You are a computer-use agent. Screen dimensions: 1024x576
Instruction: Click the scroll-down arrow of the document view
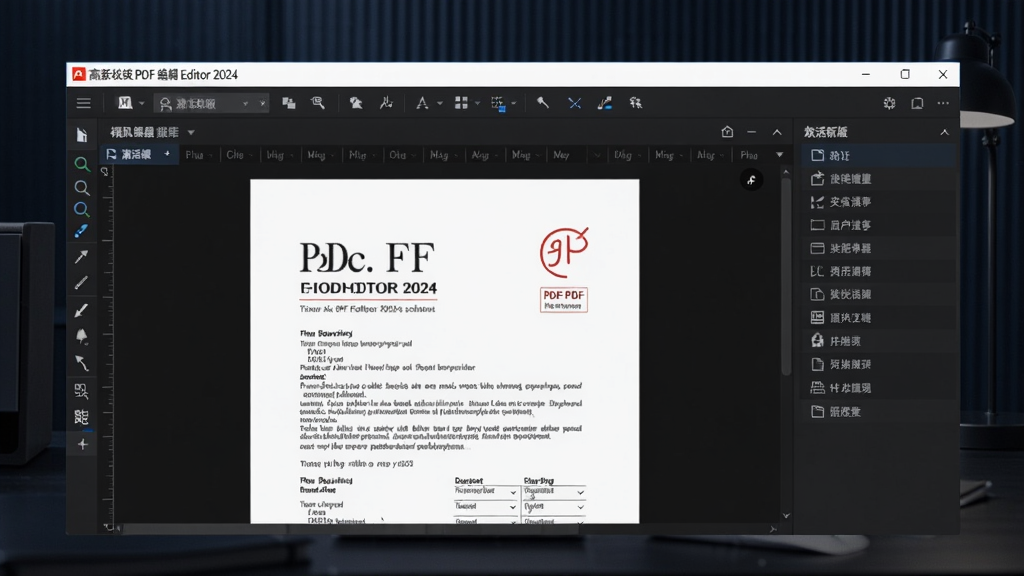pos(786,516)
